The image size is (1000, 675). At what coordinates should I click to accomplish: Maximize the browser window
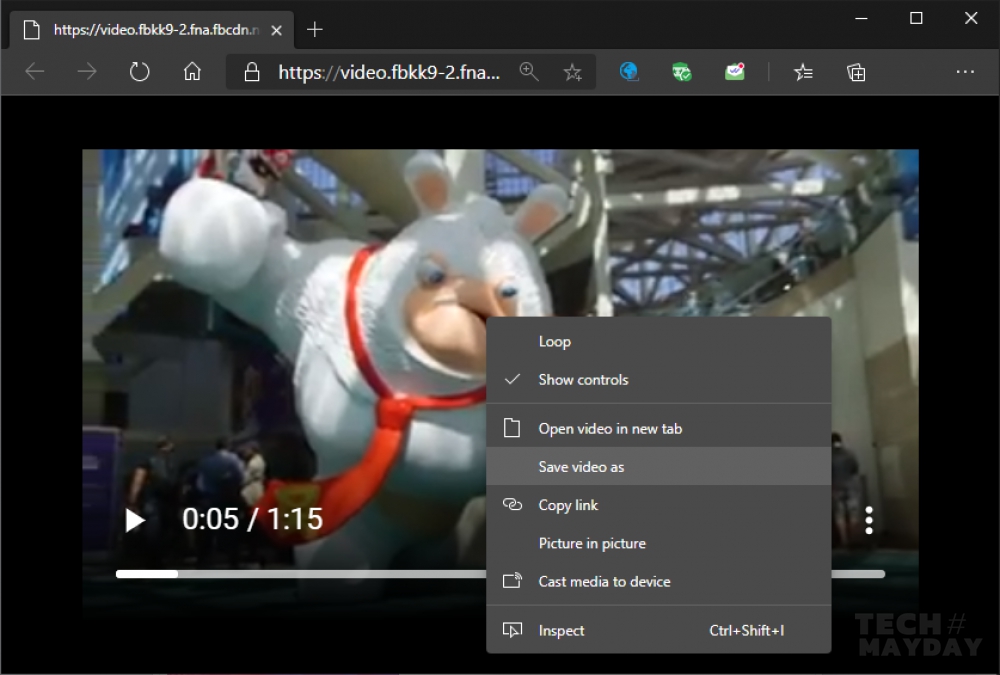[x=916, y=19]
